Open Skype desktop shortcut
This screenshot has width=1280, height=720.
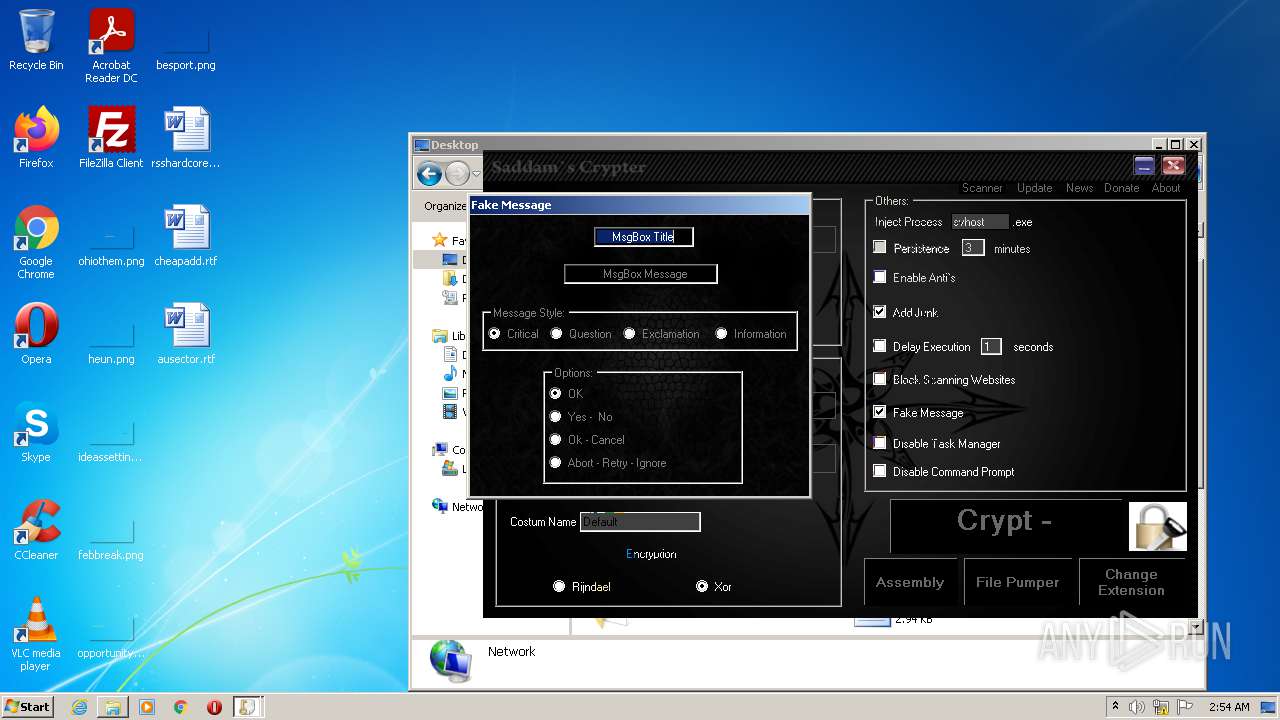coord(36,432)
